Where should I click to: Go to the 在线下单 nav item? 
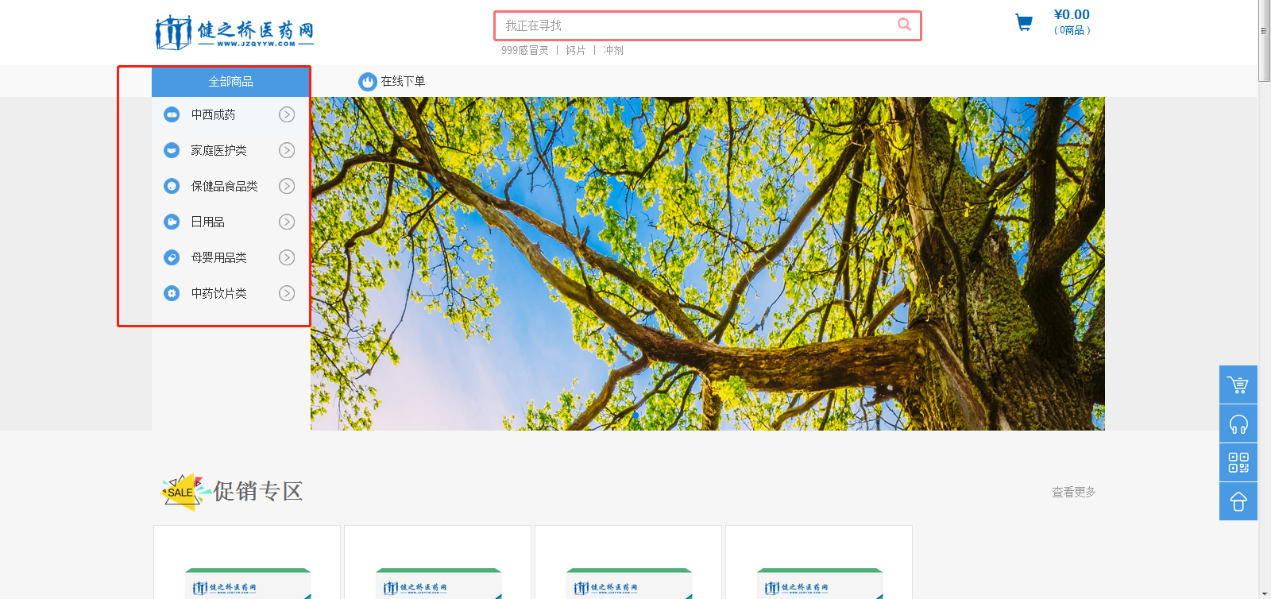pos(403,81)
